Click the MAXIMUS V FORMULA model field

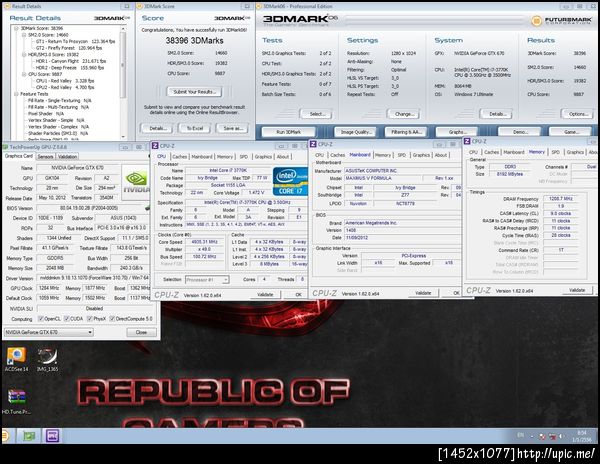383,178
